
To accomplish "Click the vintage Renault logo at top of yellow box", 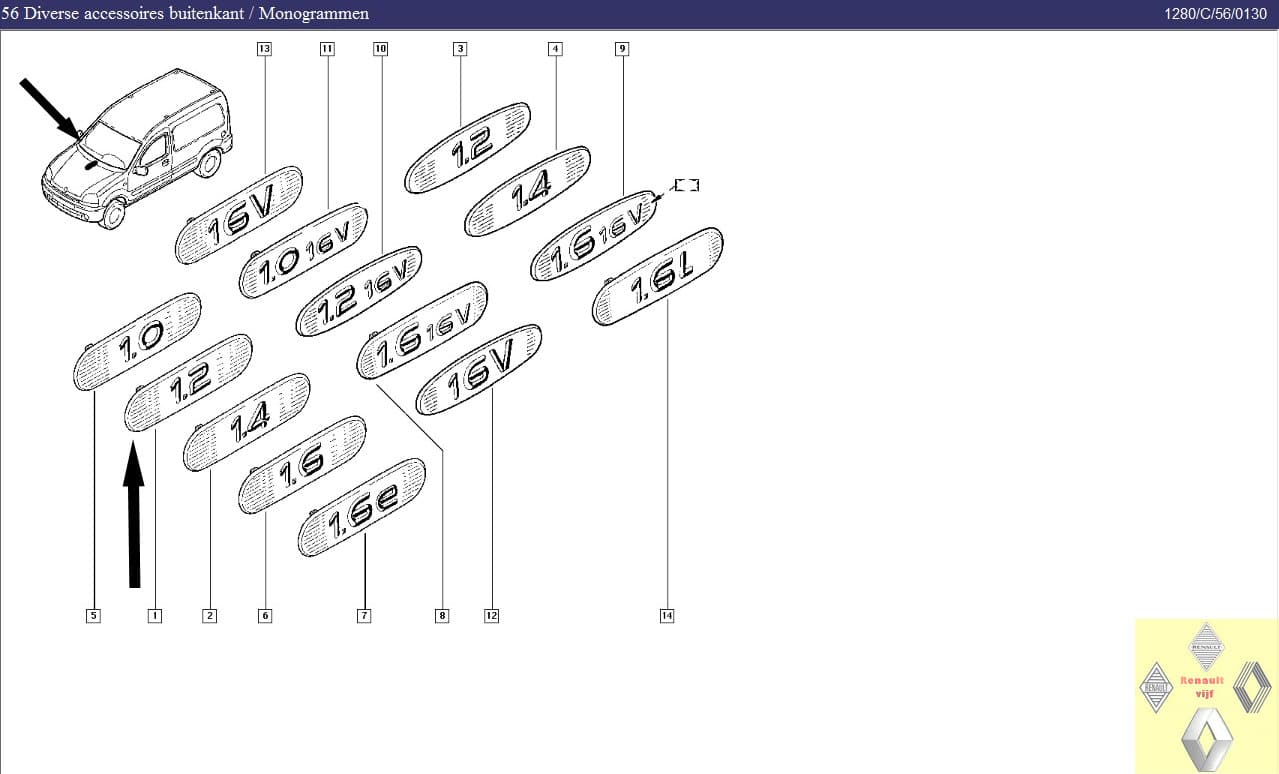I will [1207, 646].
